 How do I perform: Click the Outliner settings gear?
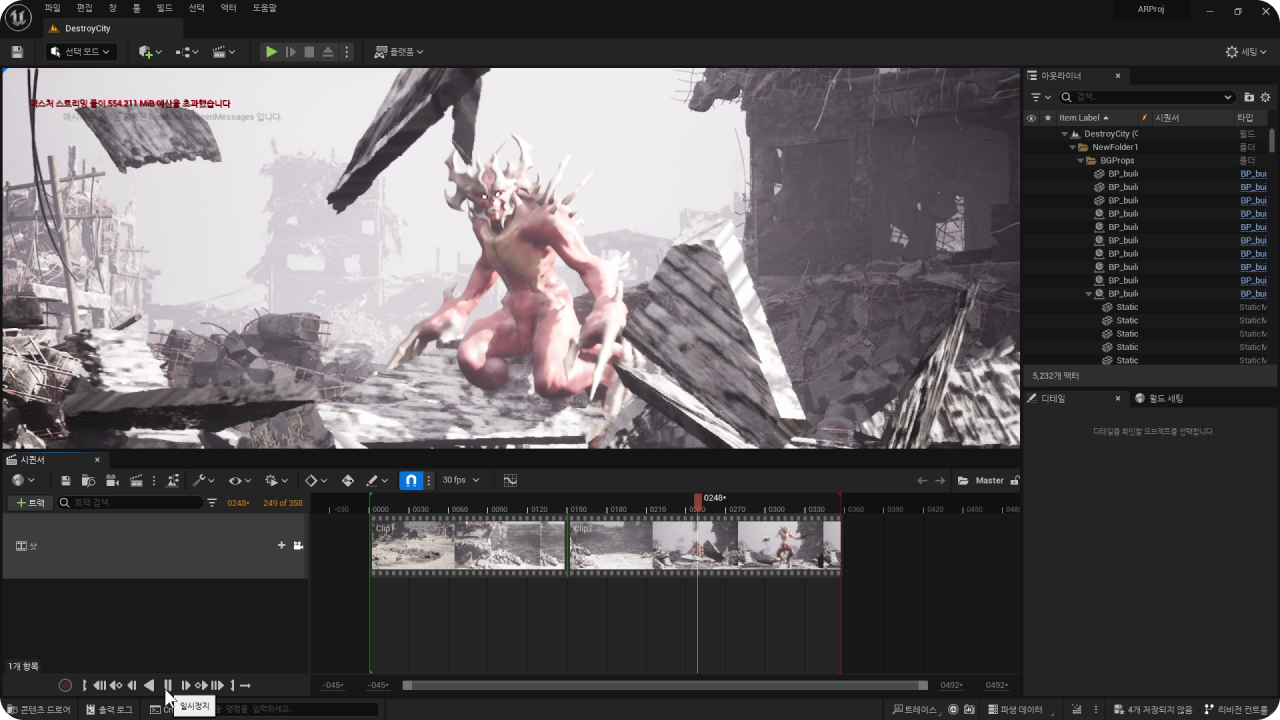pos(1265,97)
